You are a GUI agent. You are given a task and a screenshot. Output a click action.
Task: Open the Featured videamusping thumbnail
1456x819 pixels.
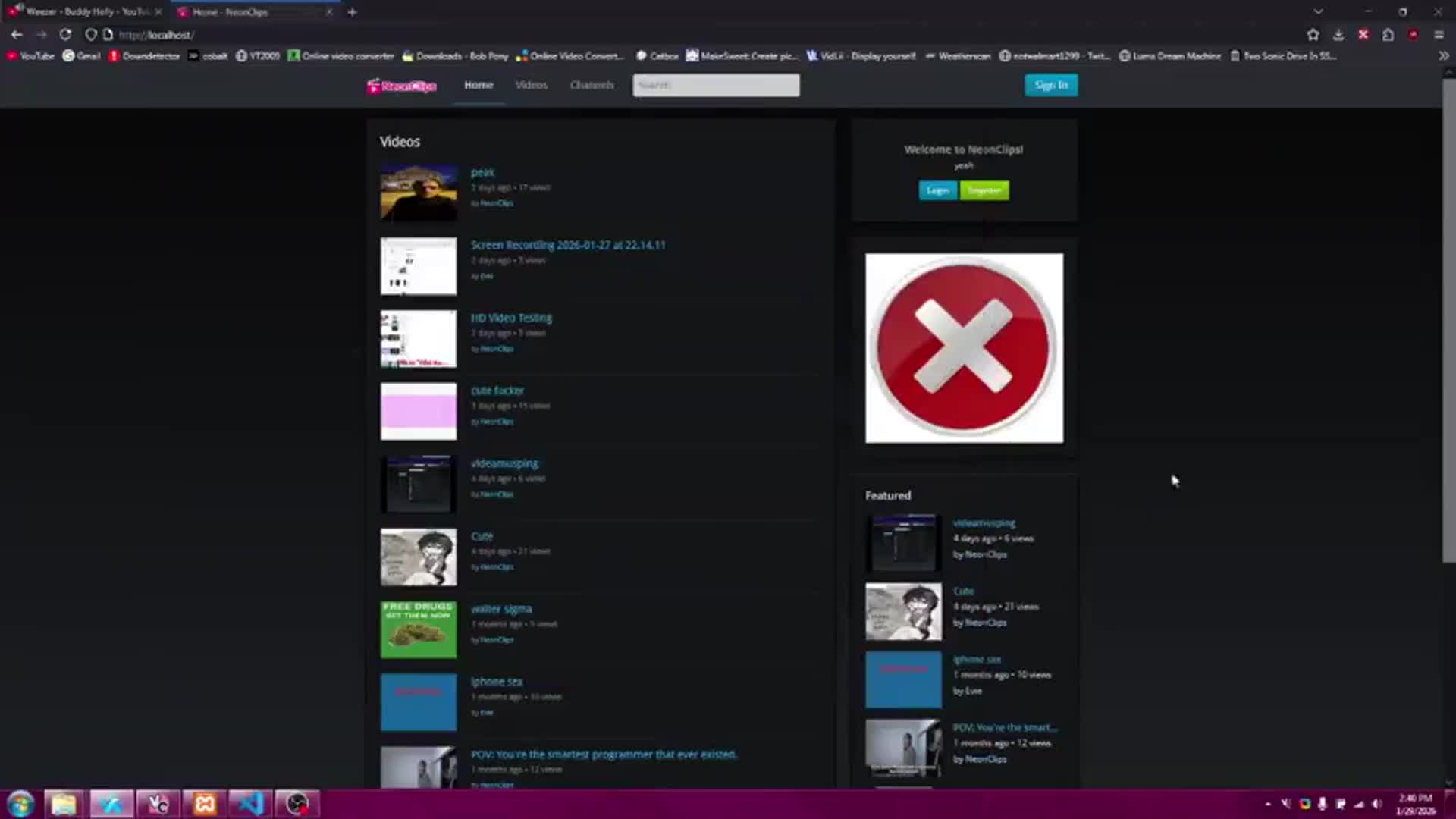pos(903,543)
